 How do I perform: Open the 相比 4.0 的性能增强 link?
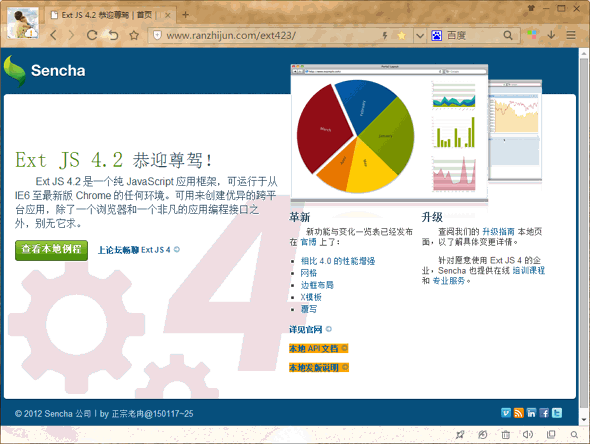tap(338, 261)
